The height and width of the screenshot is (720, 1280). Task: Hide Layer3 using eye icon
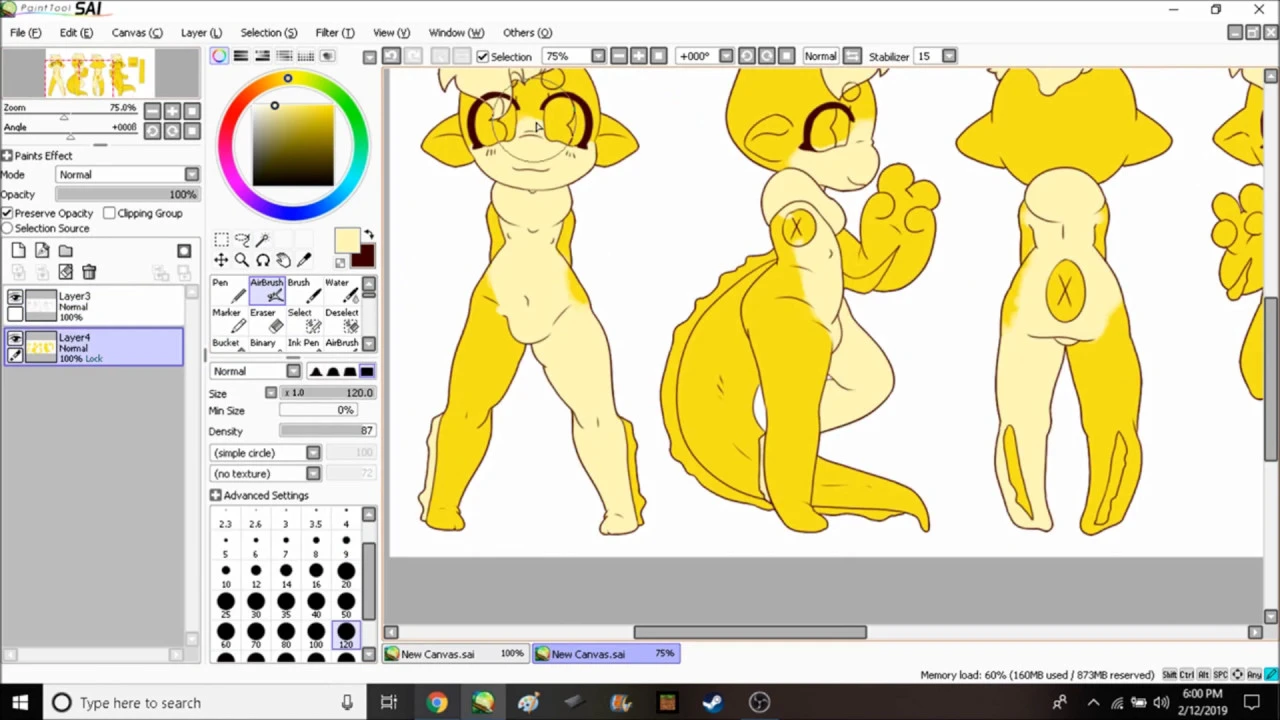tap(15, 297)
